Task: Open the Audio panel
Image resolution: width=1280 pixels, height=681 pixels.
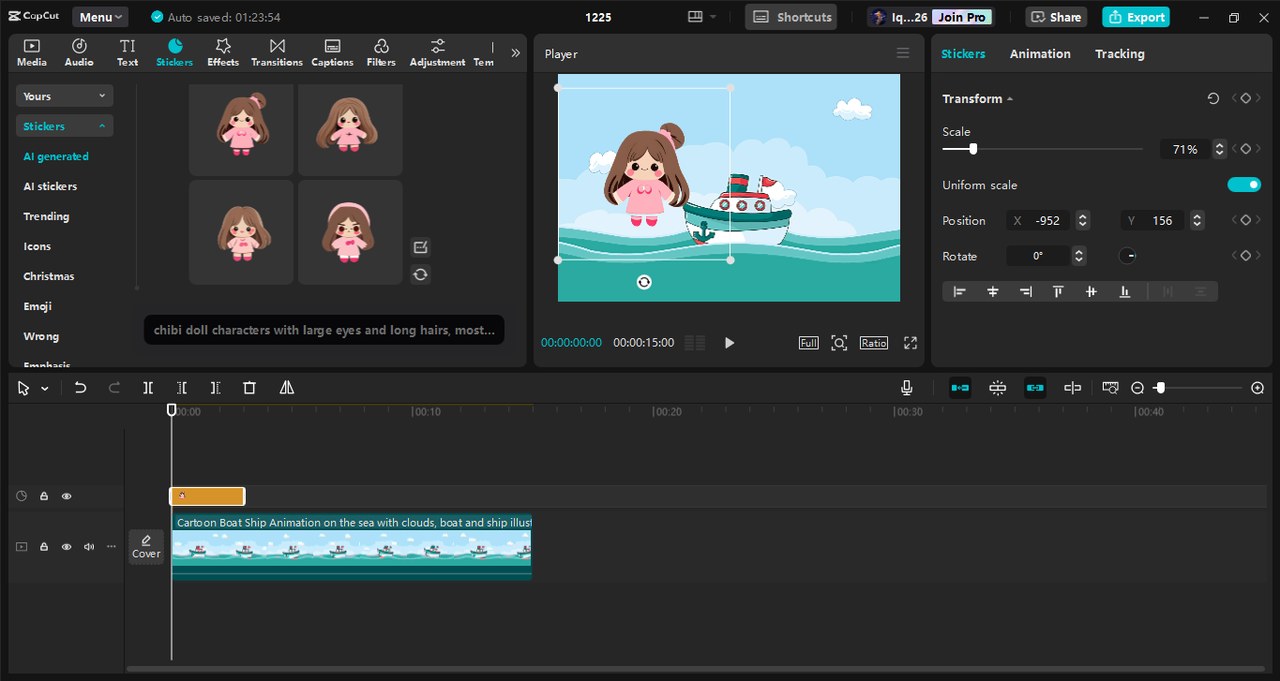Action: click(x=79, y=53)
